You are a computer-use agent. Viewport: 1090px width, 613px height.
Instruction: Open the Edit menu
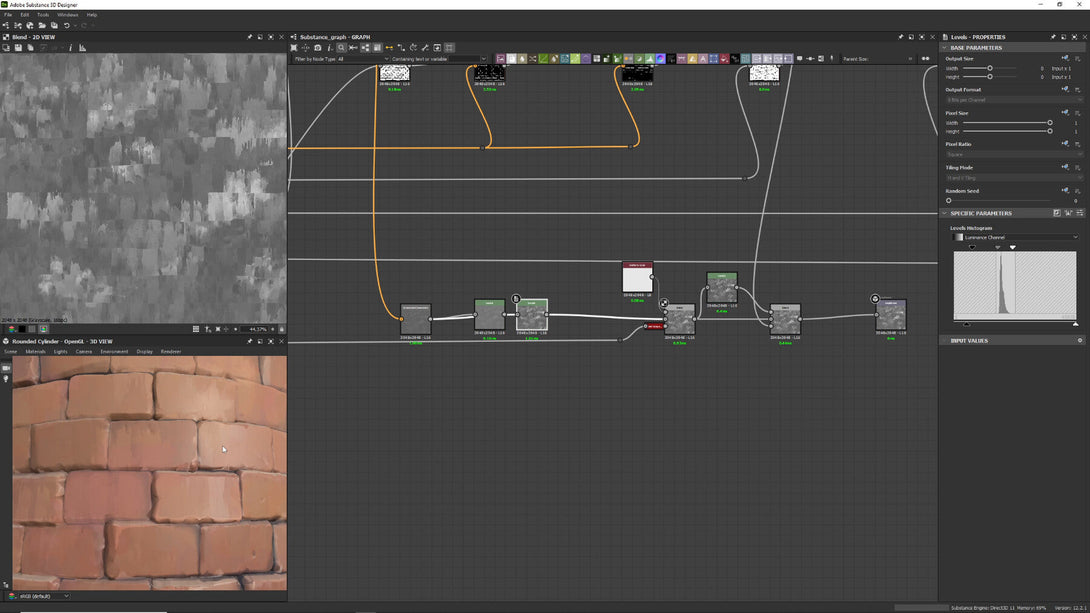[x=24, y=15]
